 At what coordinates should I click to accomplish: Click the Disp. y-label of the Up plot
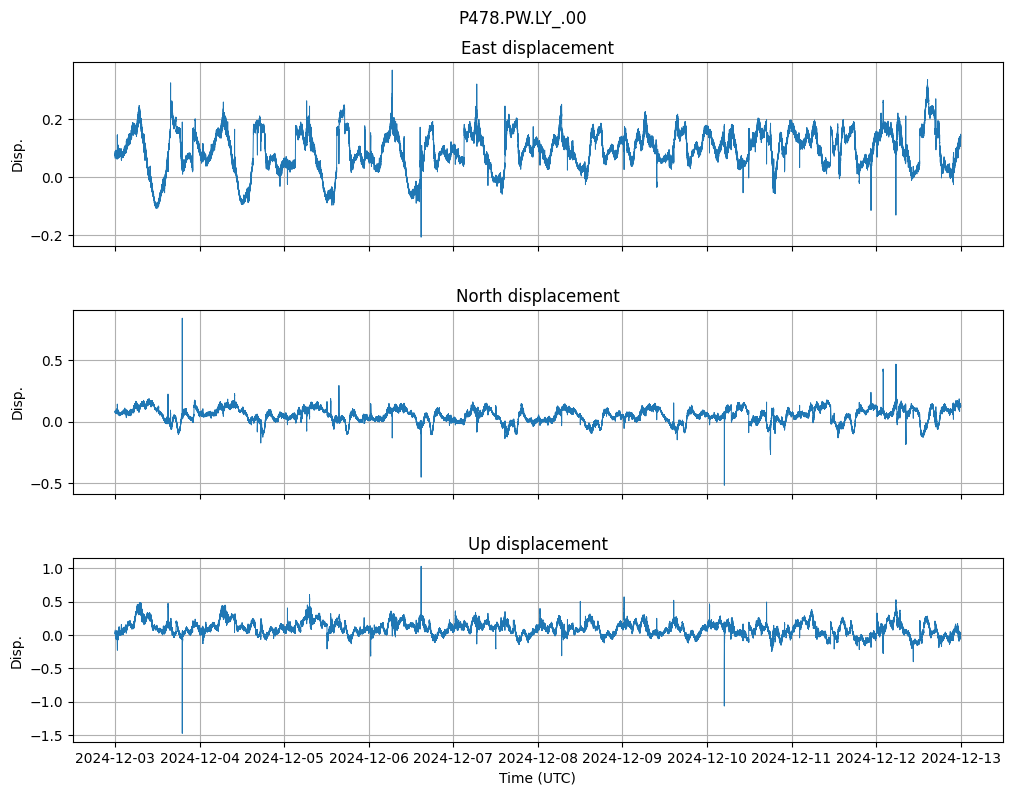click(18, 650)
